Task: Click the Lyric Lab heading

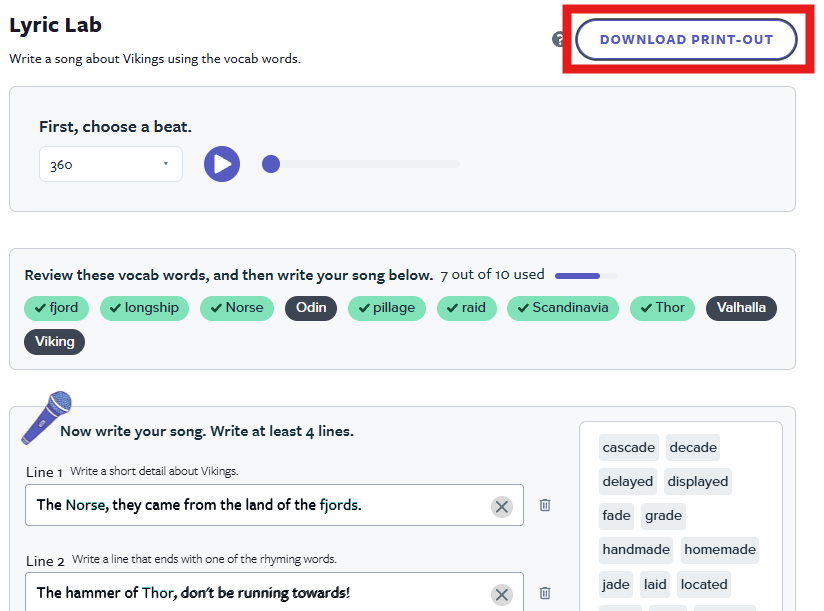Action: (55, 25)
